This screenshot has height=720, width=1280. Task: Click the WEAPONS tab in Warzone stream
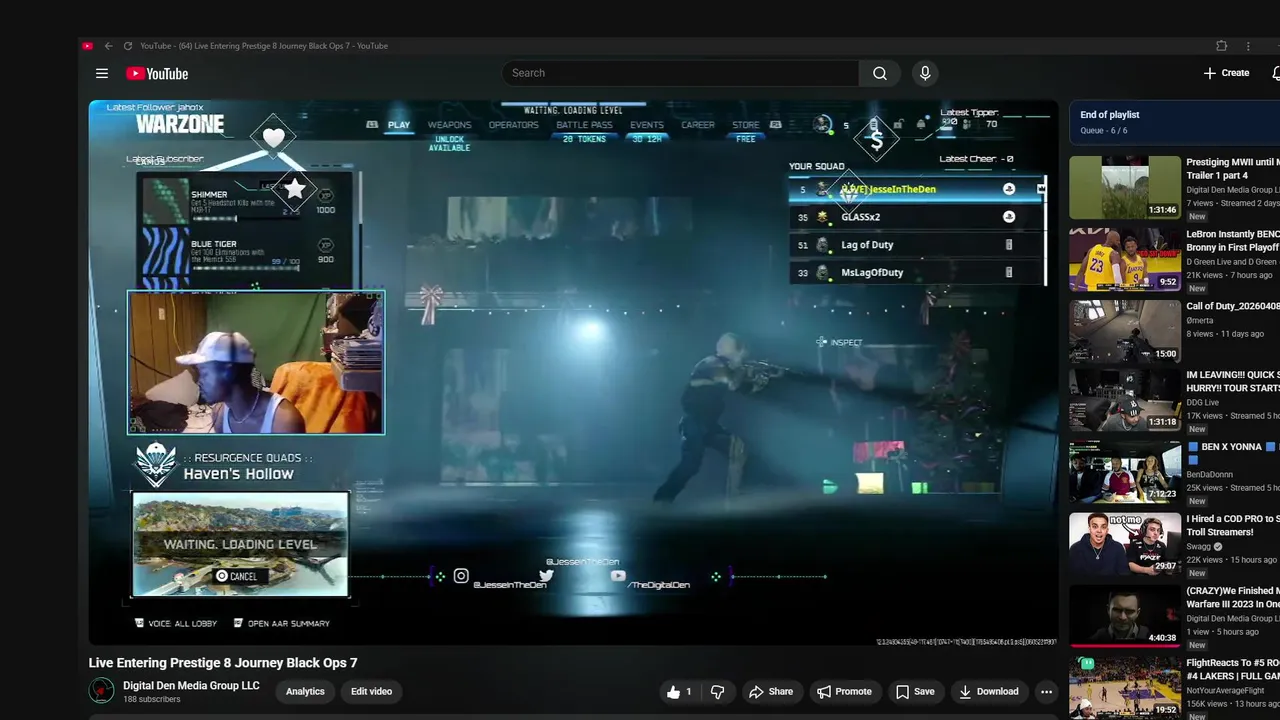(449, 125)
